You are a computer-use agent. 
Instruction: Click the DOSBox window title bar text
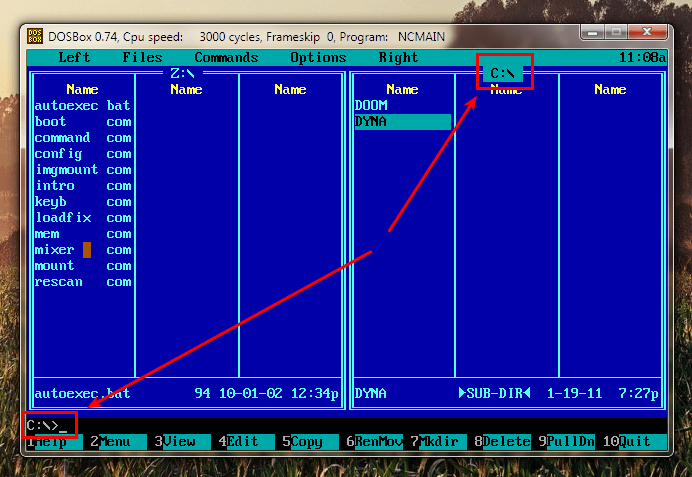[246, 37]
